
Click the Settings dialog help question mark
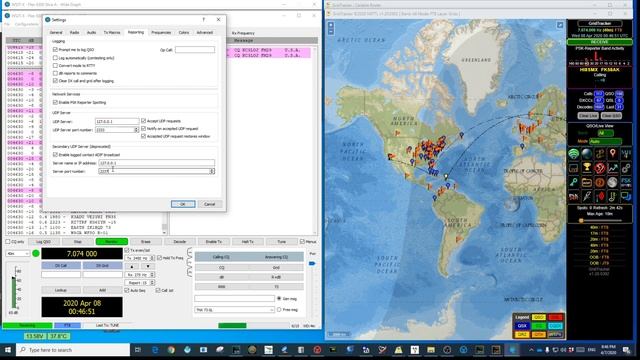coord(204,20)
